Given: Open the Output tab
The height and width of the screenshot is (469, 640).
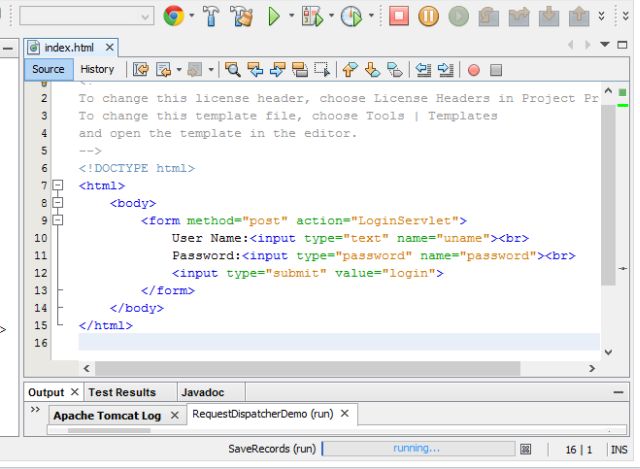Looking at the screenshot, I should [46, 393].
